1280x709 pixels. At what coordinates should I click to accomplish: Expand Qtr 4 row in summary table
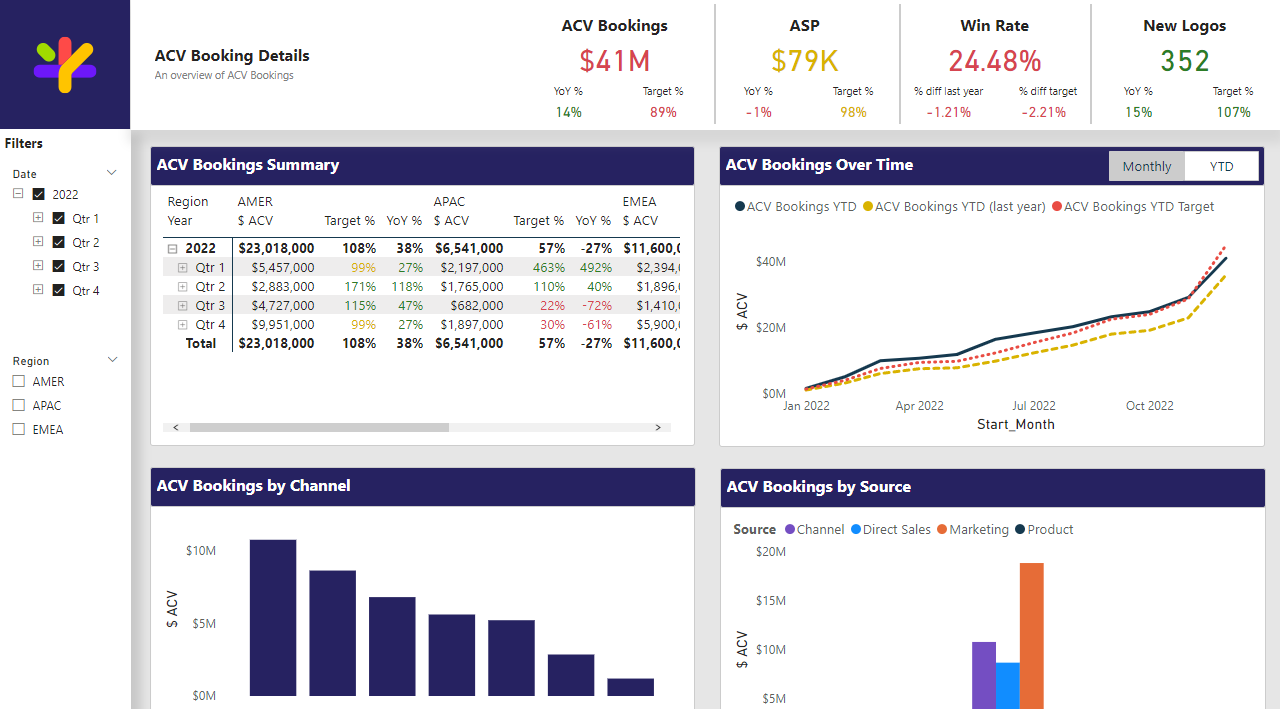click(183, 325)
